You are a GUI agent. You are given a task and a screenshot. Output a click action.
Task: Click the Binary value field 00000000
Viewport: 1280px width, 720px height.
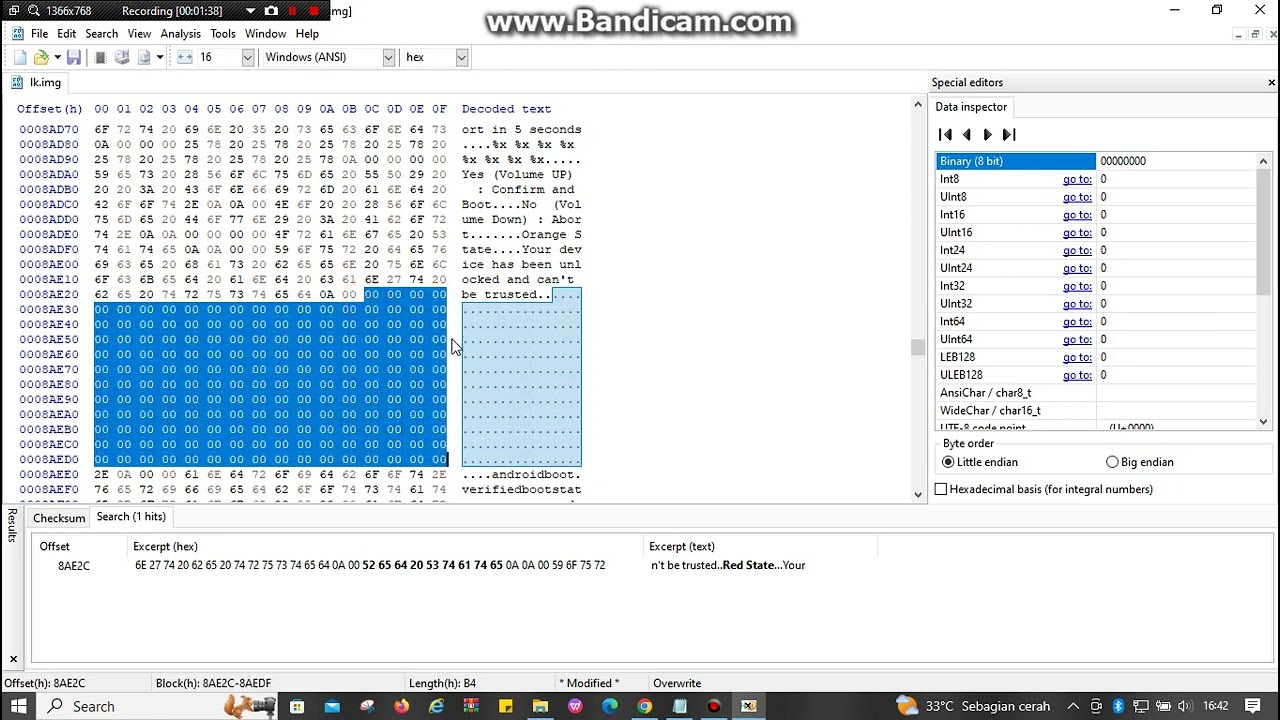click(x=1175, y=161)
